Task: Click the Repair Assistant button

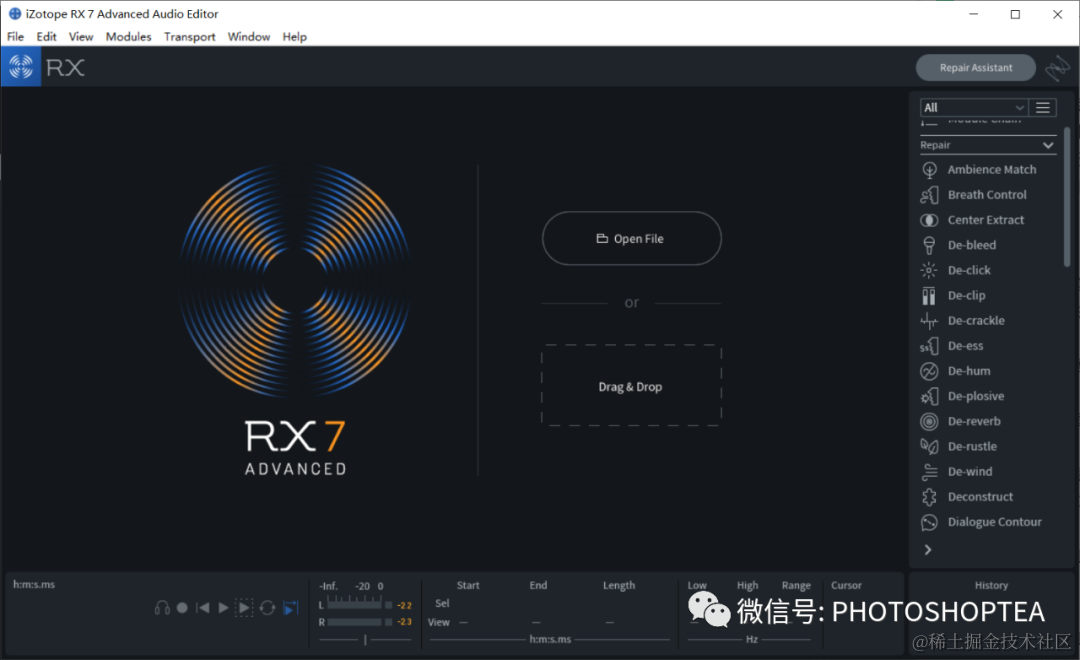Action: [x=975, y=68]
